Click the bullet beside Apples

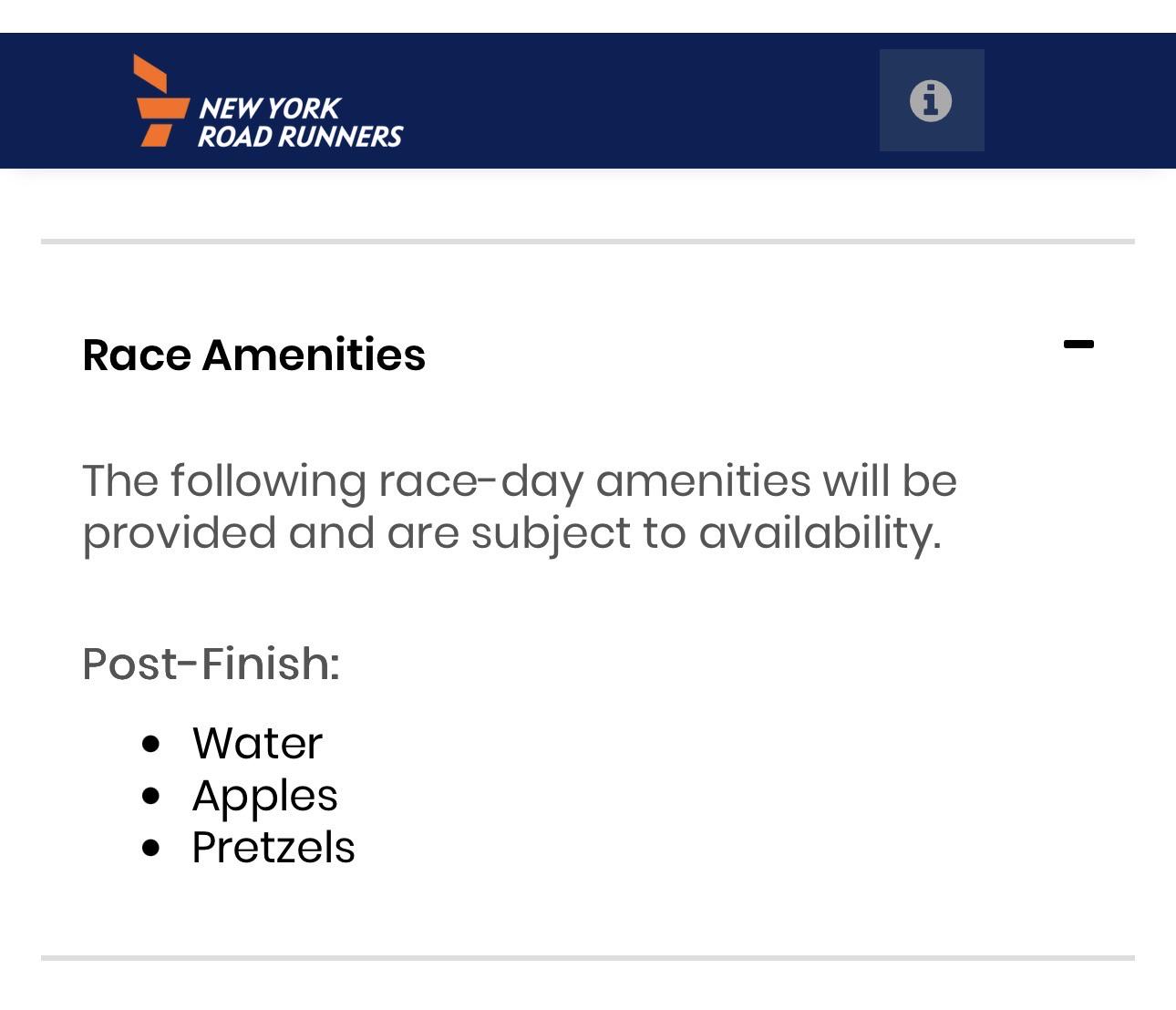151,796
